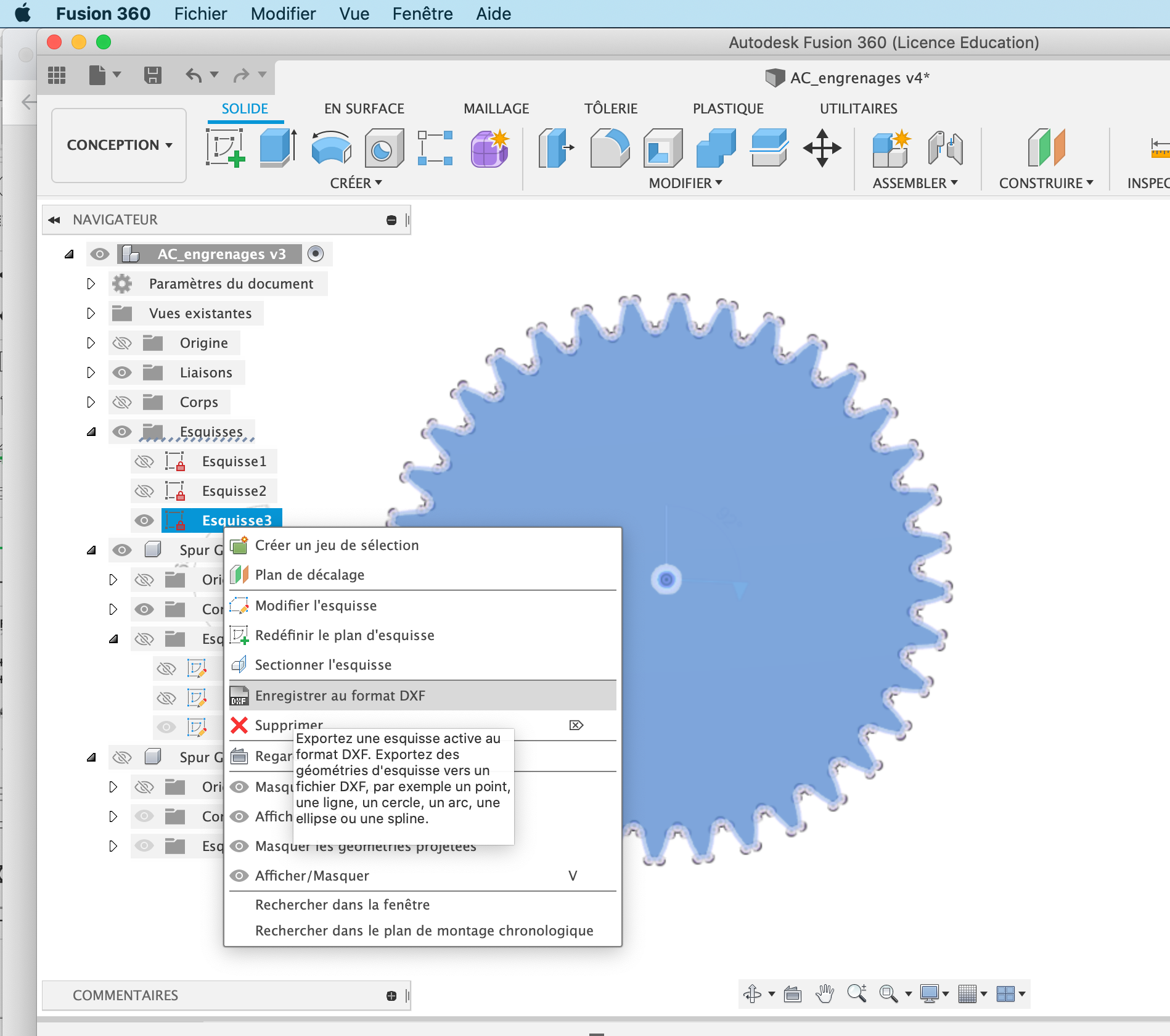
Task: Open the data panel grid icon
Action: coord(57,75)
